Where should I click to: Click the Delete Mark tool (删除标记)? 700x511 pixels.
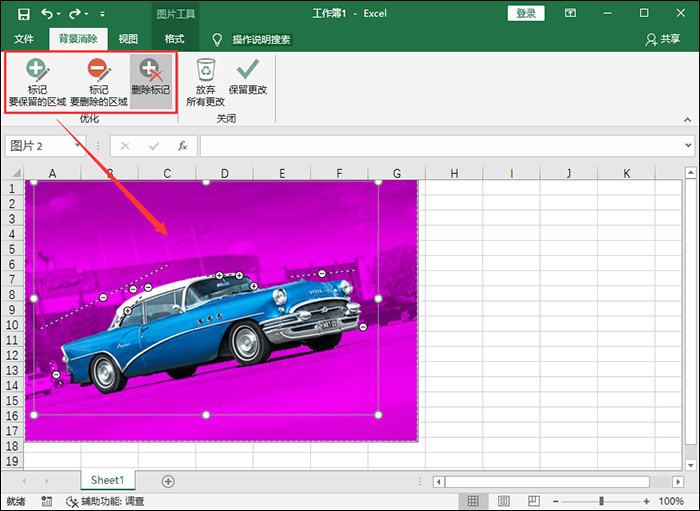[151, 82]
